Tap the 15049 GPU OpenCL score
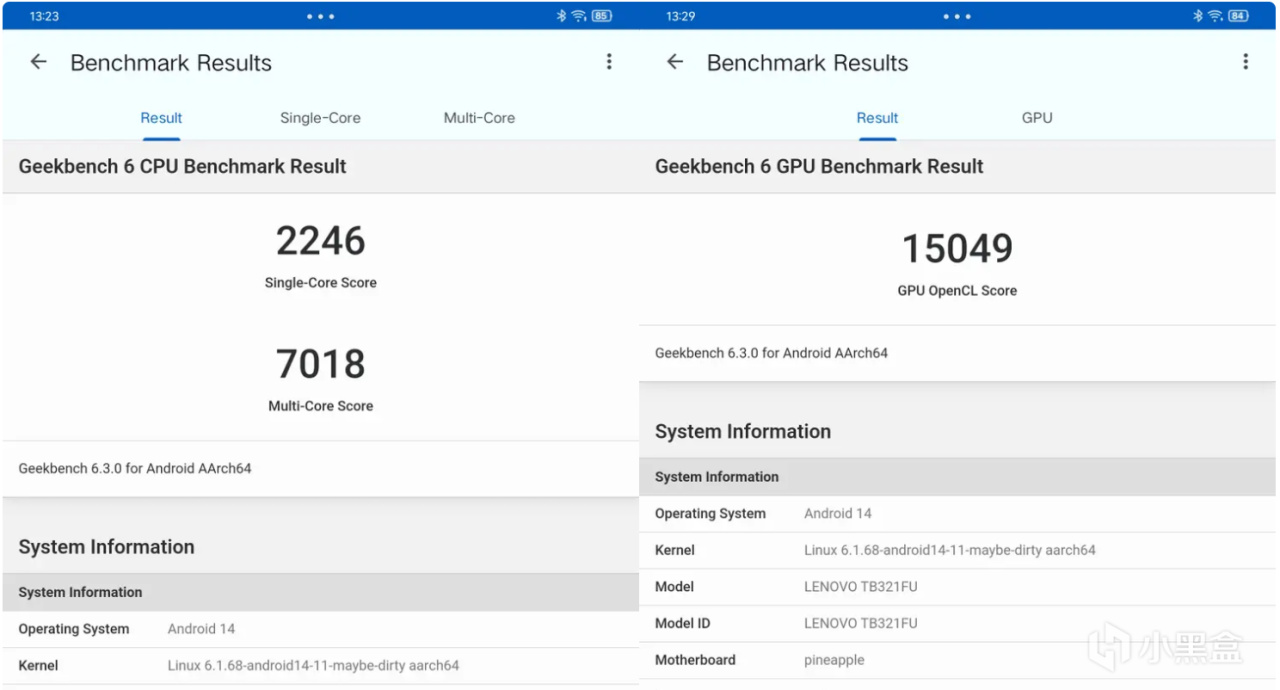The image size is (1280, 690). click(x=957, y=248)
